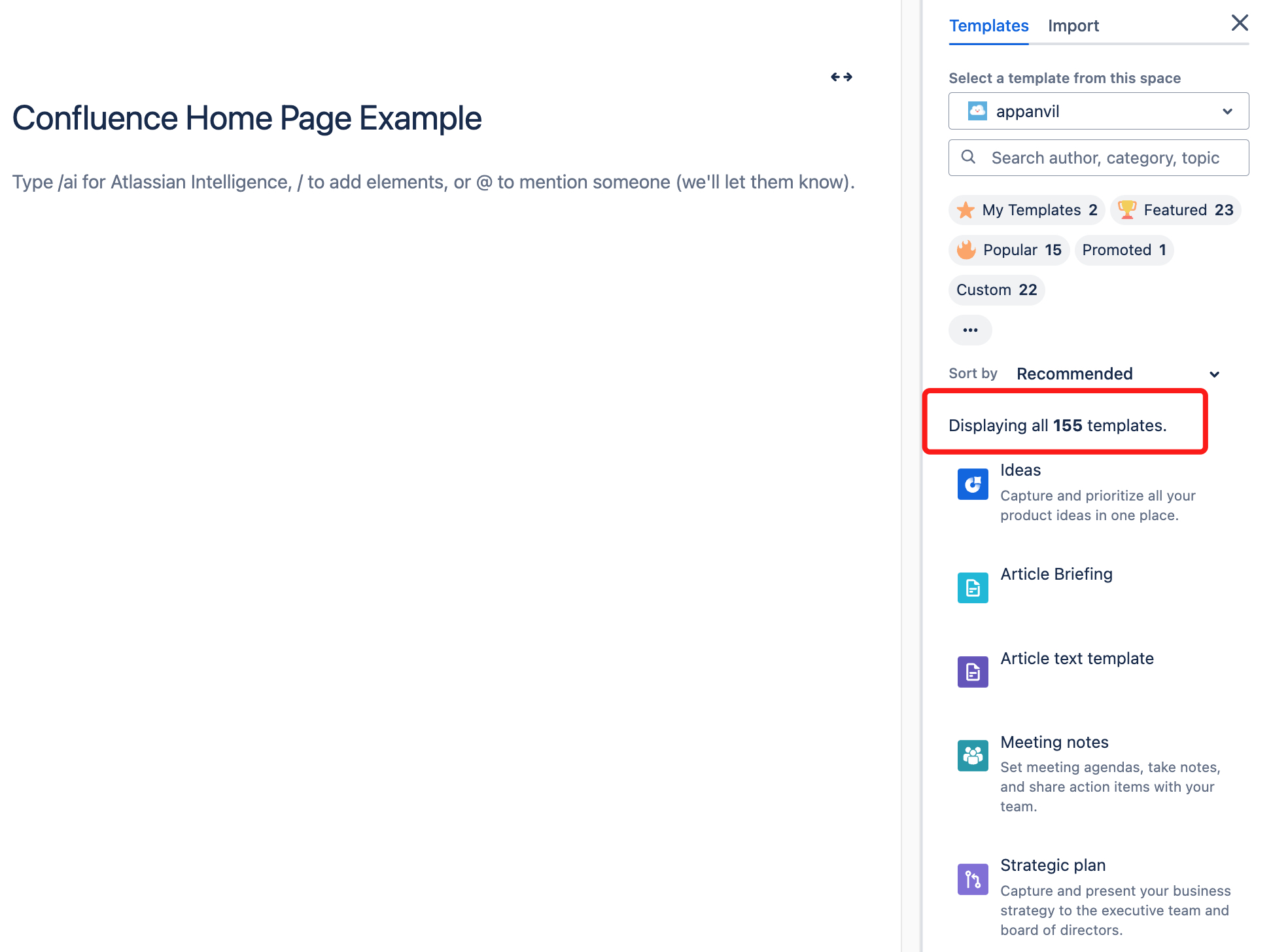Click the expand editor width arrow
1271x952 pixels.
point(841,76)
